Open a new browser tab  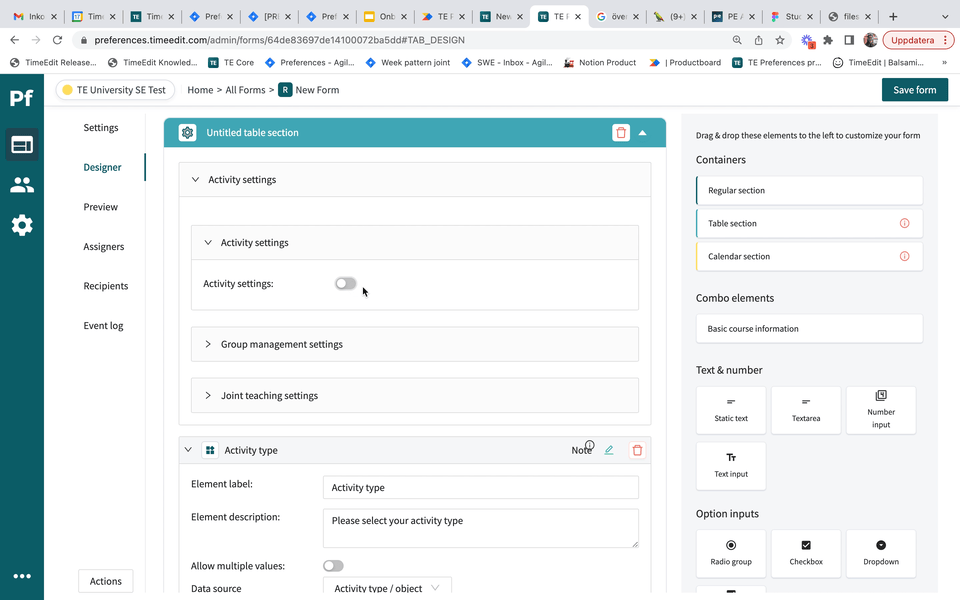pyautogui.click(x=893, y=17)
